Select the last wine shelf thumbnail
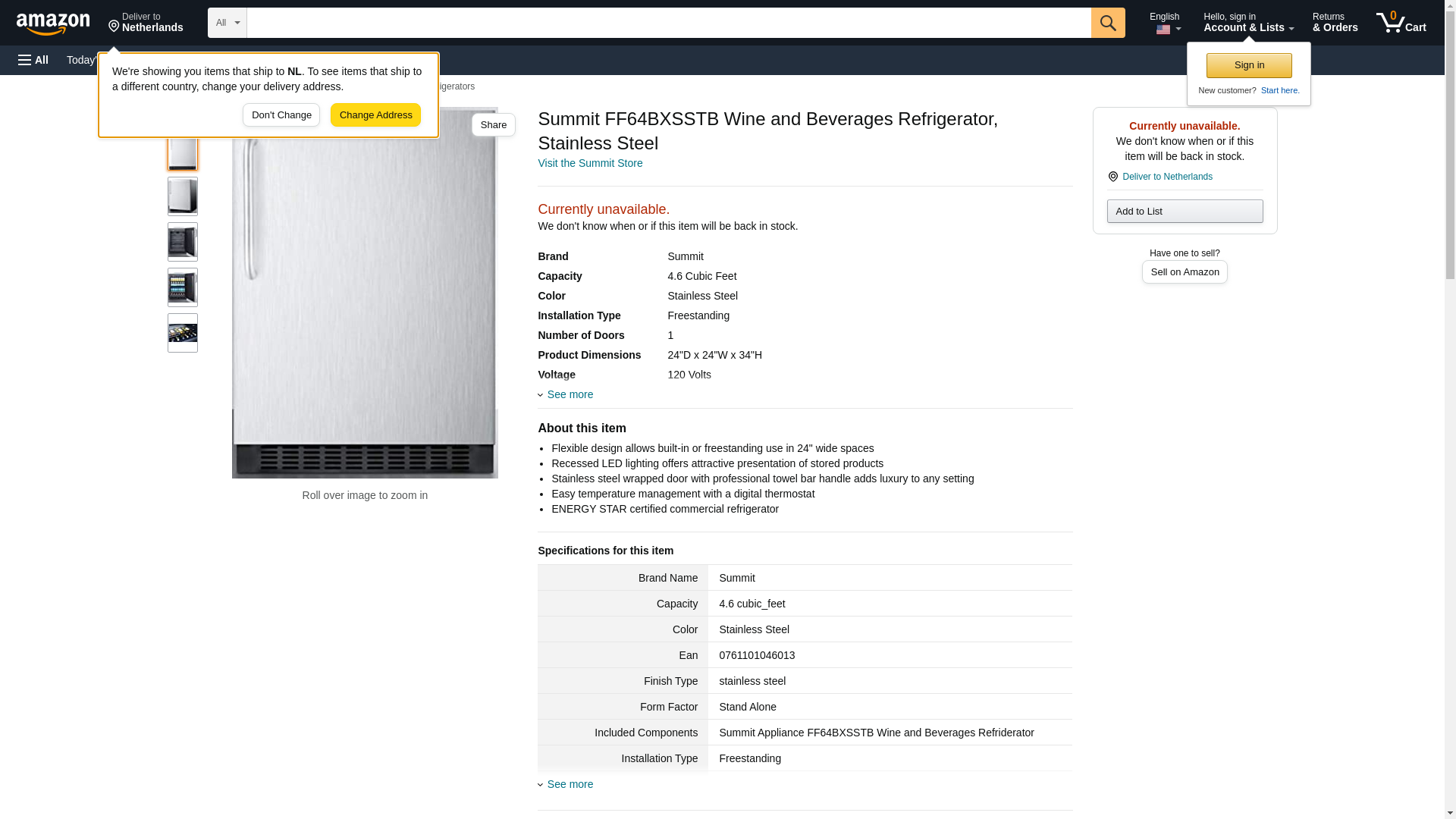 (183, 333)
